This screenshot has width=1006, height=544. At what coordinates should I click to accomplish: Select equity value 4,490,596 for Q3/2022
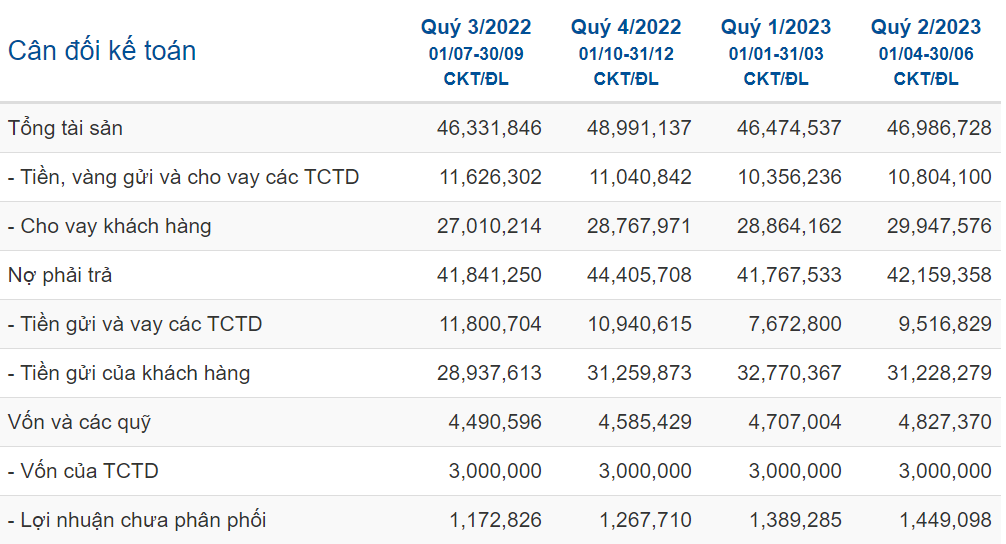pos(494,422)
